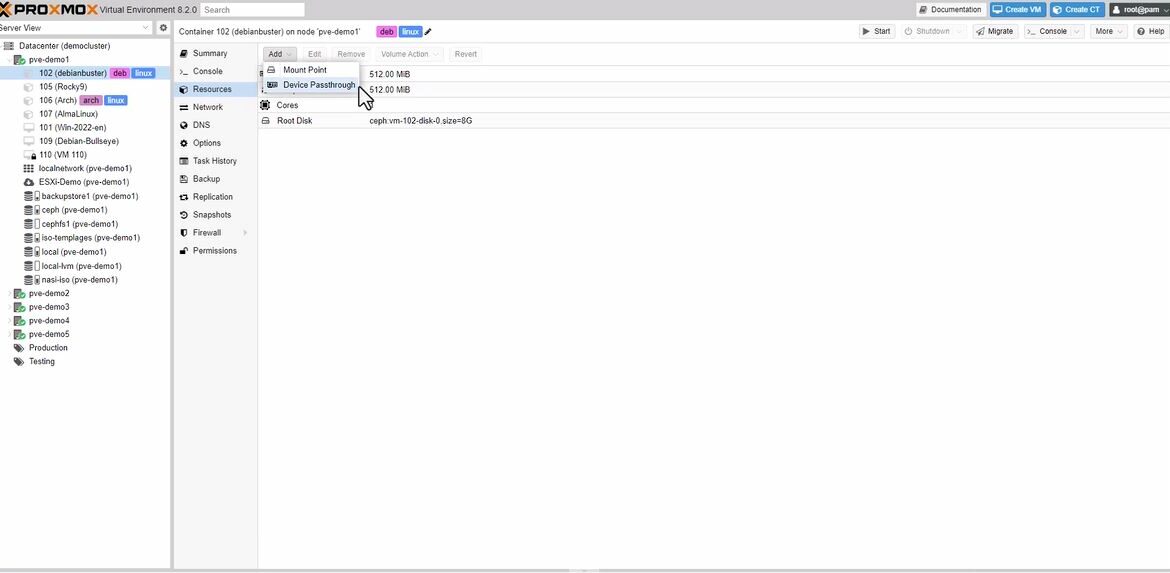
Task: Open the Permissions tab
Action: [215, 251]
